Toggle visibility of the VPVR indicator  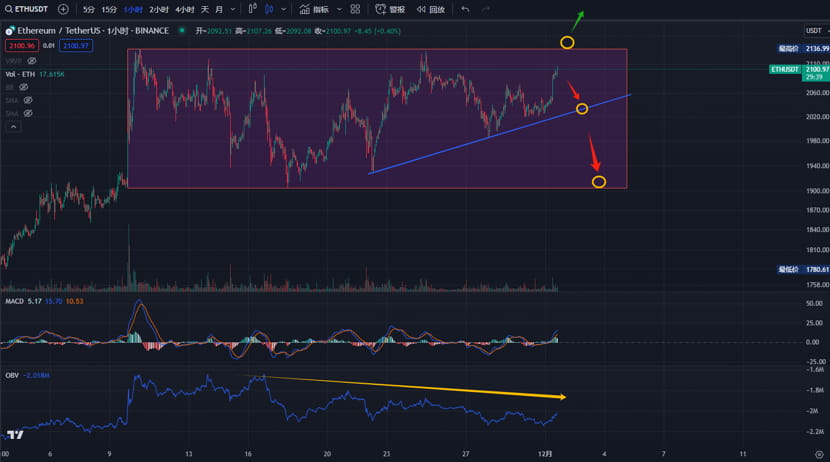point(31,61)
